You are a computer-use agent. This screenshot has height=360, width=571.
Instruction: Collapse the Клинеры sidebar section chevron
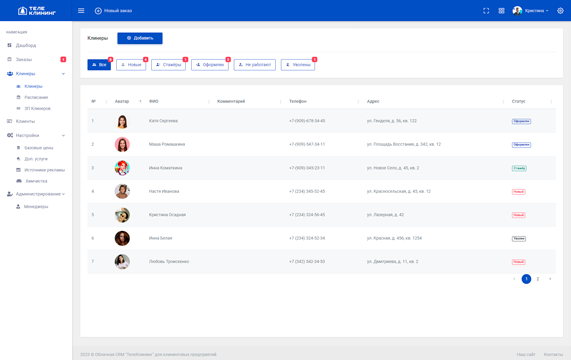pos(63,74)
